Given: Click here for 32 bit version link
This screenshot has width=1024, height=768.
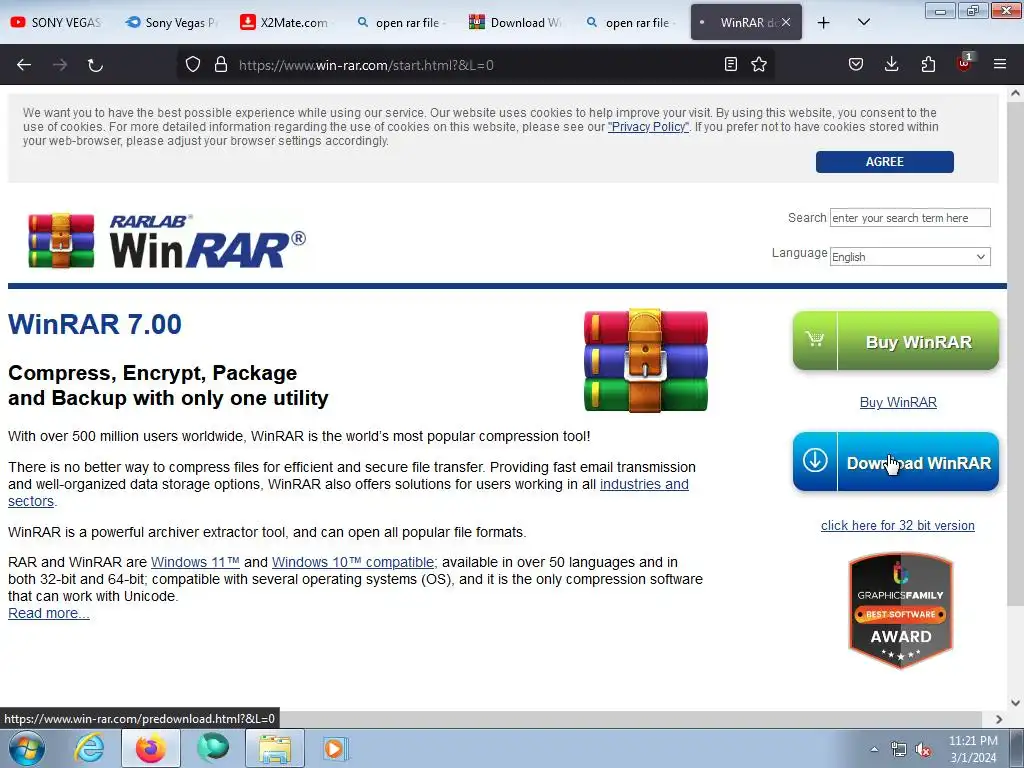Looking at the screenshot, I should point(898,526).
